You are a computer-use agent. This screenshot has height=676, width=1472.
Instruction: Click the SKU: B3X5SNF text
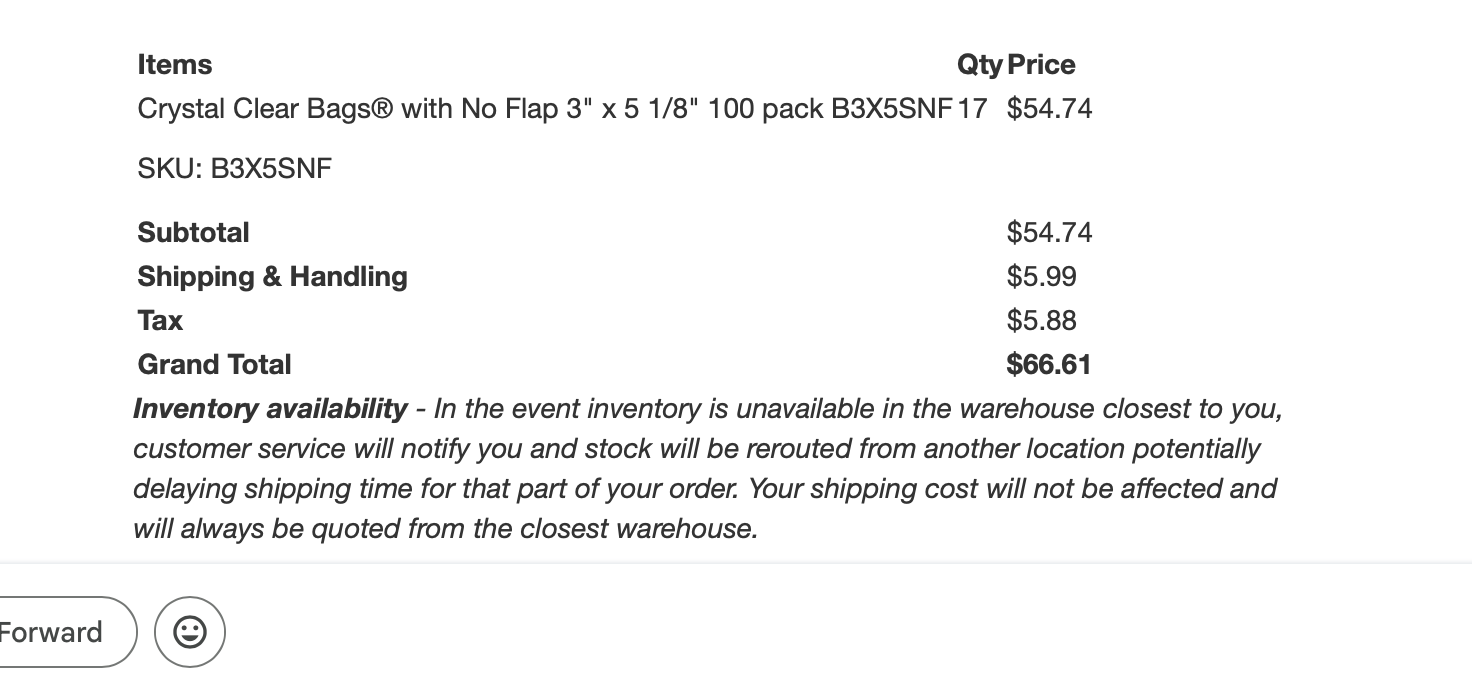[235, 168]
